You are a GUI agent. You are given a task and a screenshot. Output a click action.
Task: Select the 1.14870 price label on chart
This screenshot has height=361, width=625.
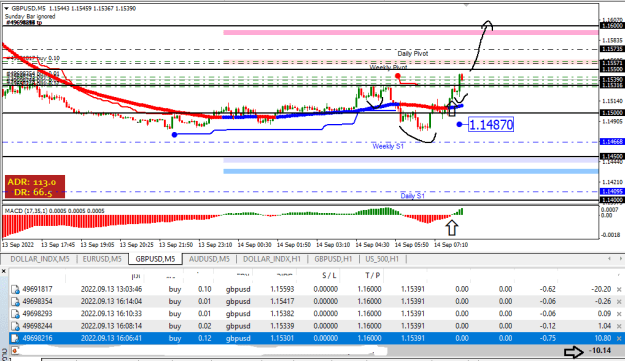[491, 125]
